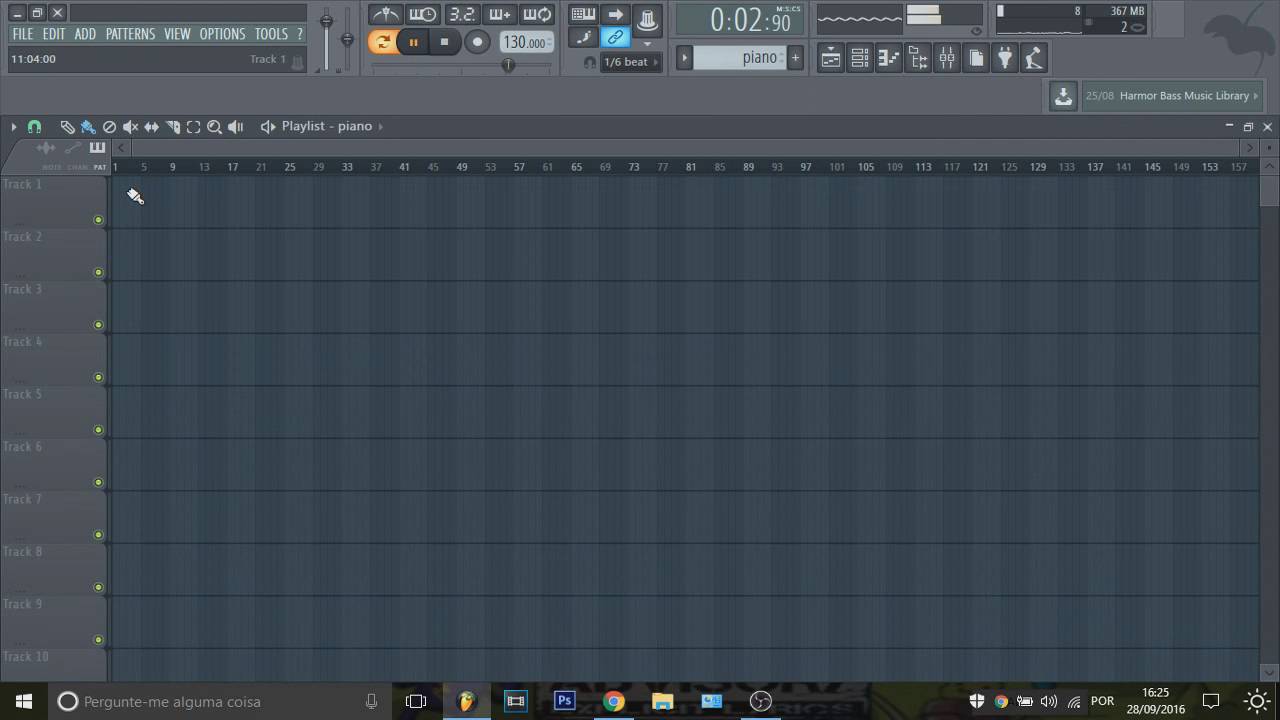Screen dimensions: 1280x720
Task: Add new pattern with plus button
Action: tap(795, 58)
